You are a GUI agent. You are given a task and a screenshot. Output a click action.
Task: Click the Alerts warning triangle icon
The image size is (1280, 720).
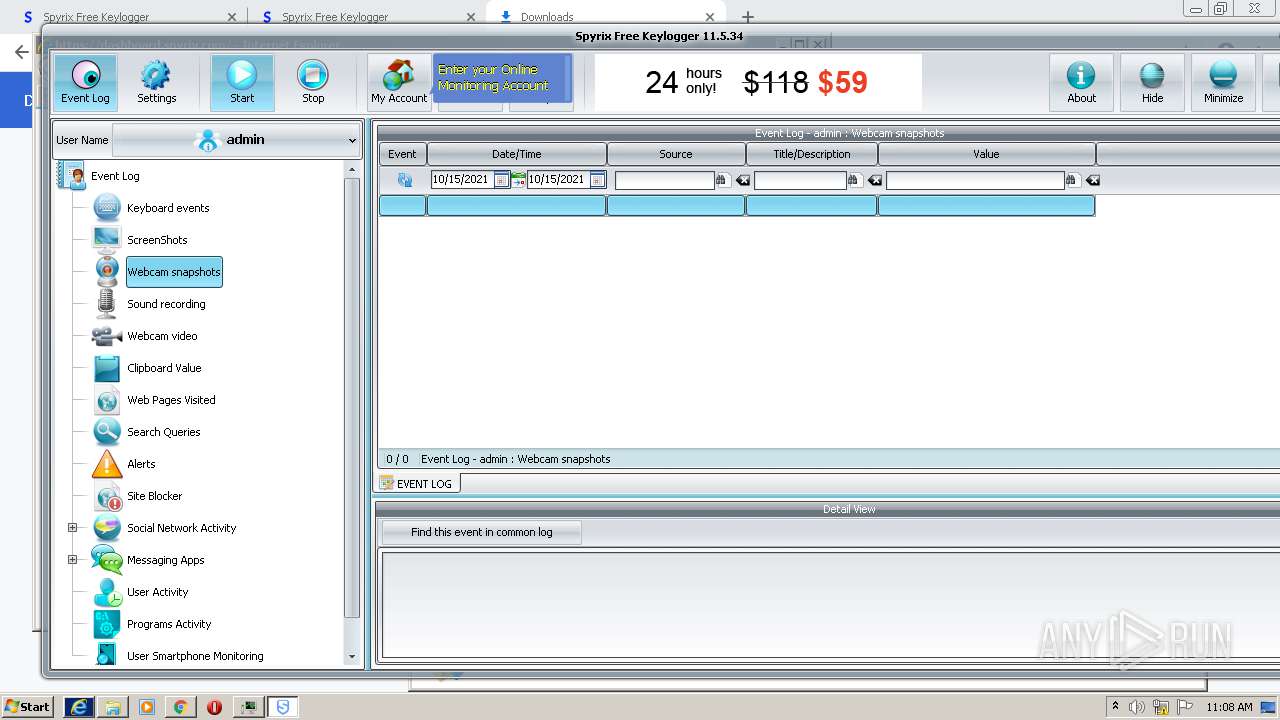click(107, 464)
